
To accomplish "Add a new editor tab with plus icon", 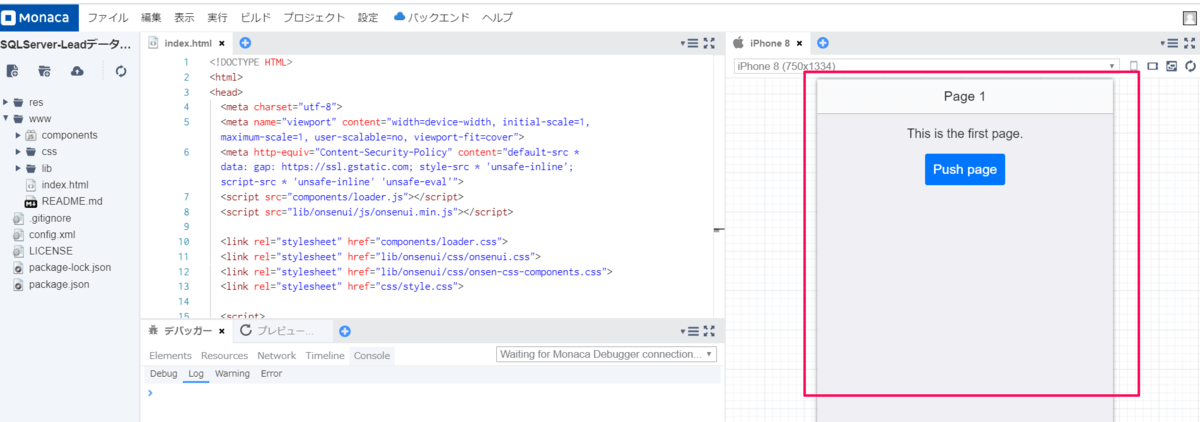I will 245,43.
